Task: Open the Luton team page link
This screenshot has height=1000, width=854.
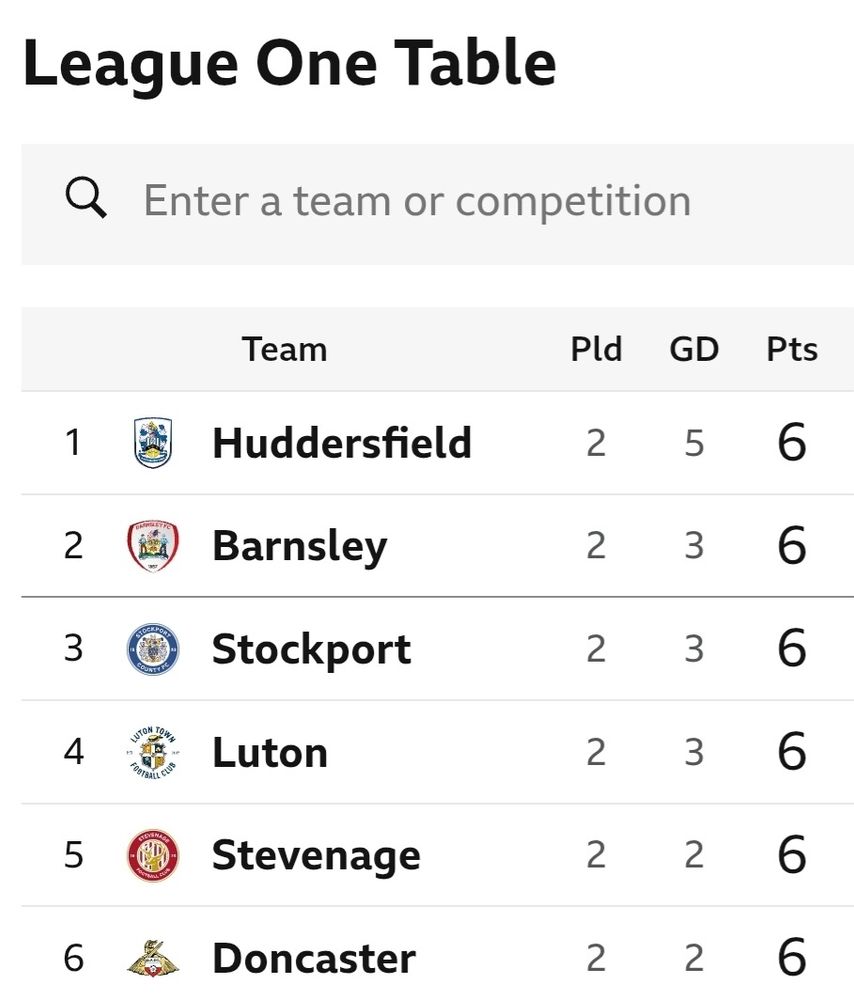Action: [270, 753]
